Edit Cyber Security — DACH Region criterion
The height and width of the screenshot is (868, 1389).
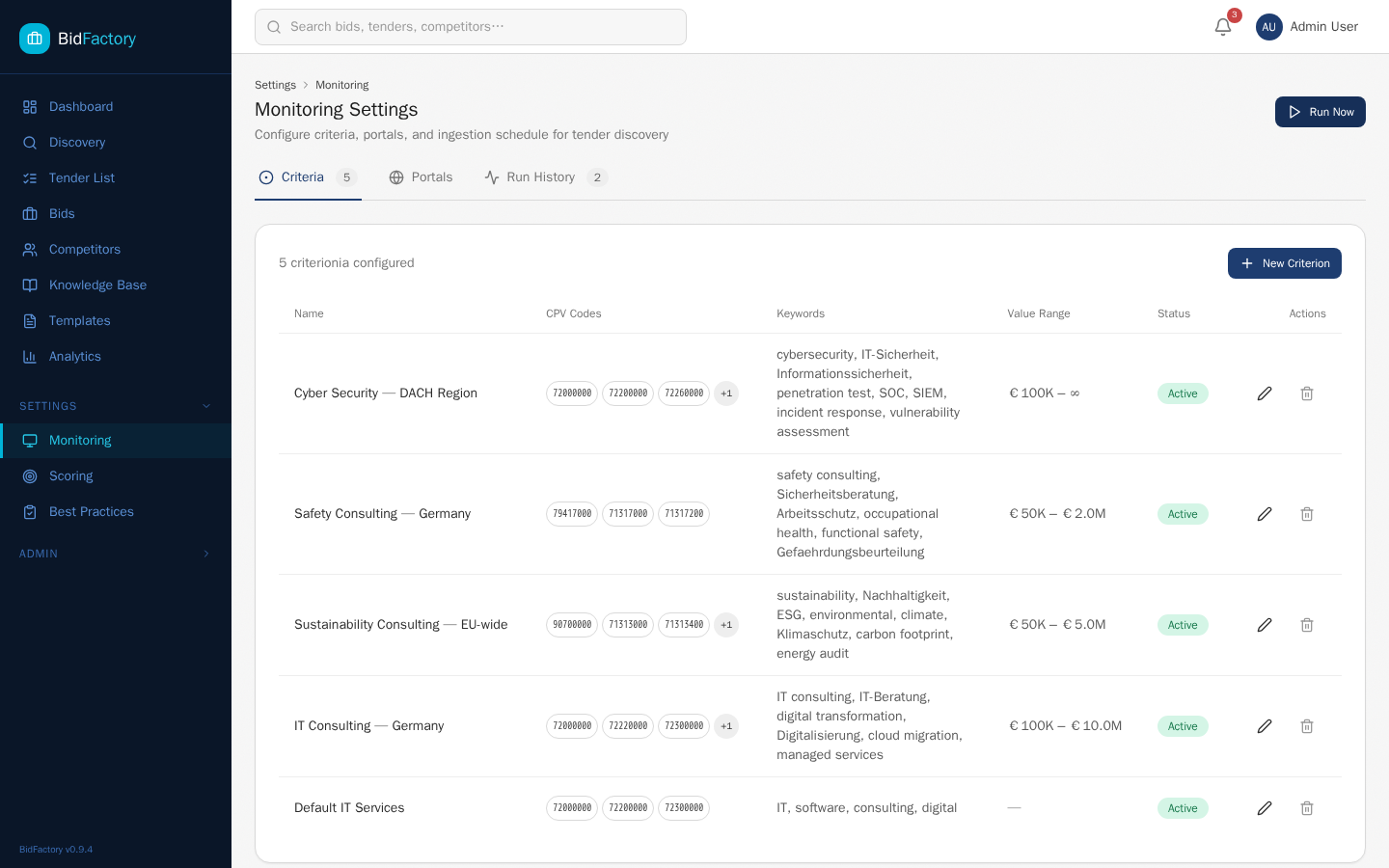coord(1265,393)
